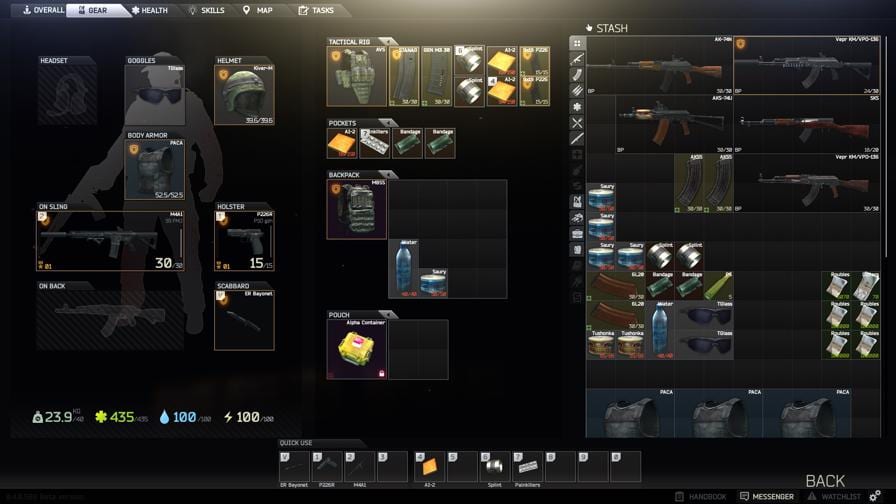896x504 pixels.
Task: Collapse the Backpack container arrow
Action: pyautogui.click(x=388, y=174)
